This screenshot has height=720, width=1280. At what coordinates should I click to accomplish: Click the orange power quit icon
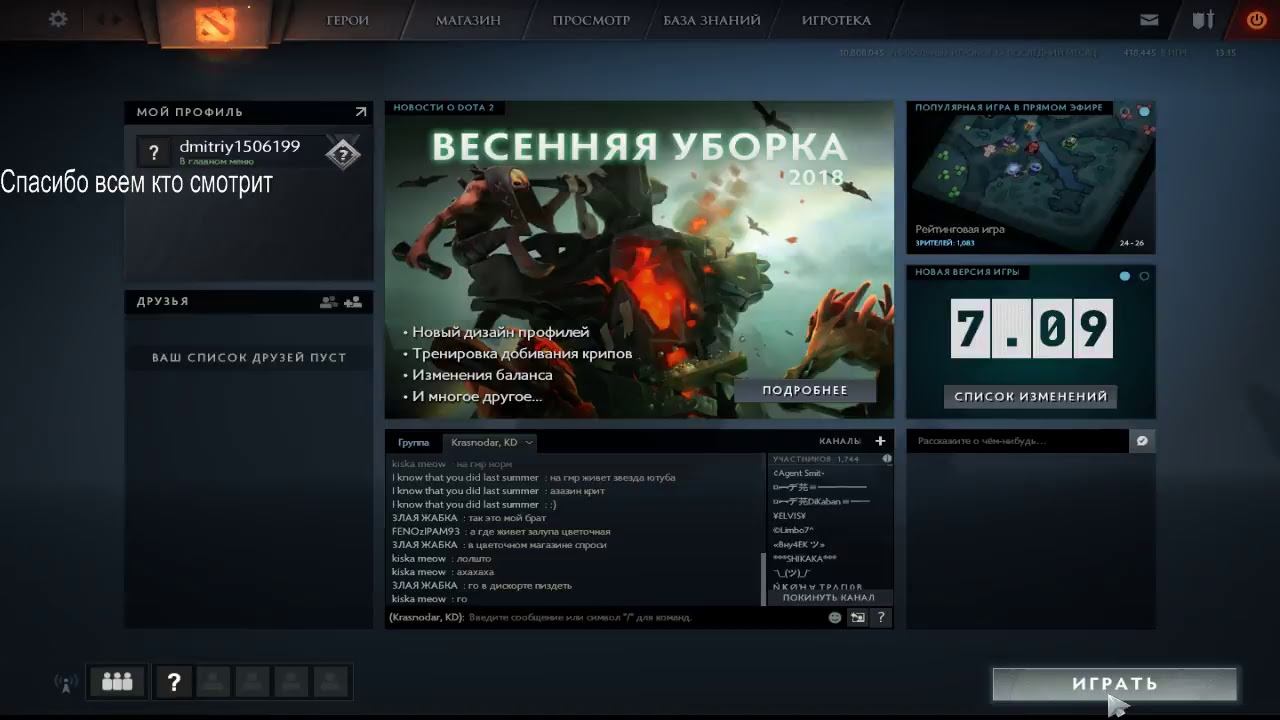coord(1256,19)
